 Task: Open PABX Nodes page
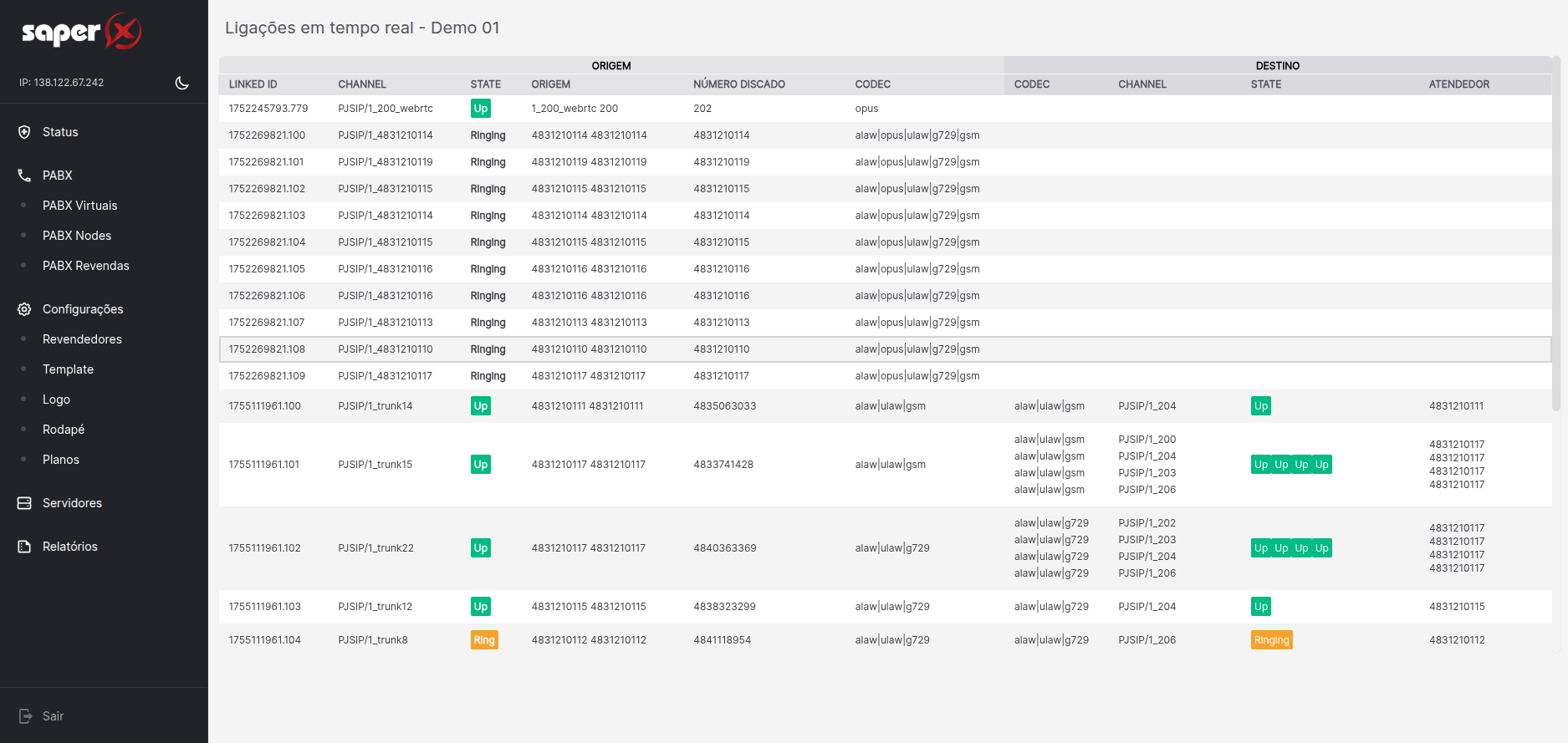(77, 236)
